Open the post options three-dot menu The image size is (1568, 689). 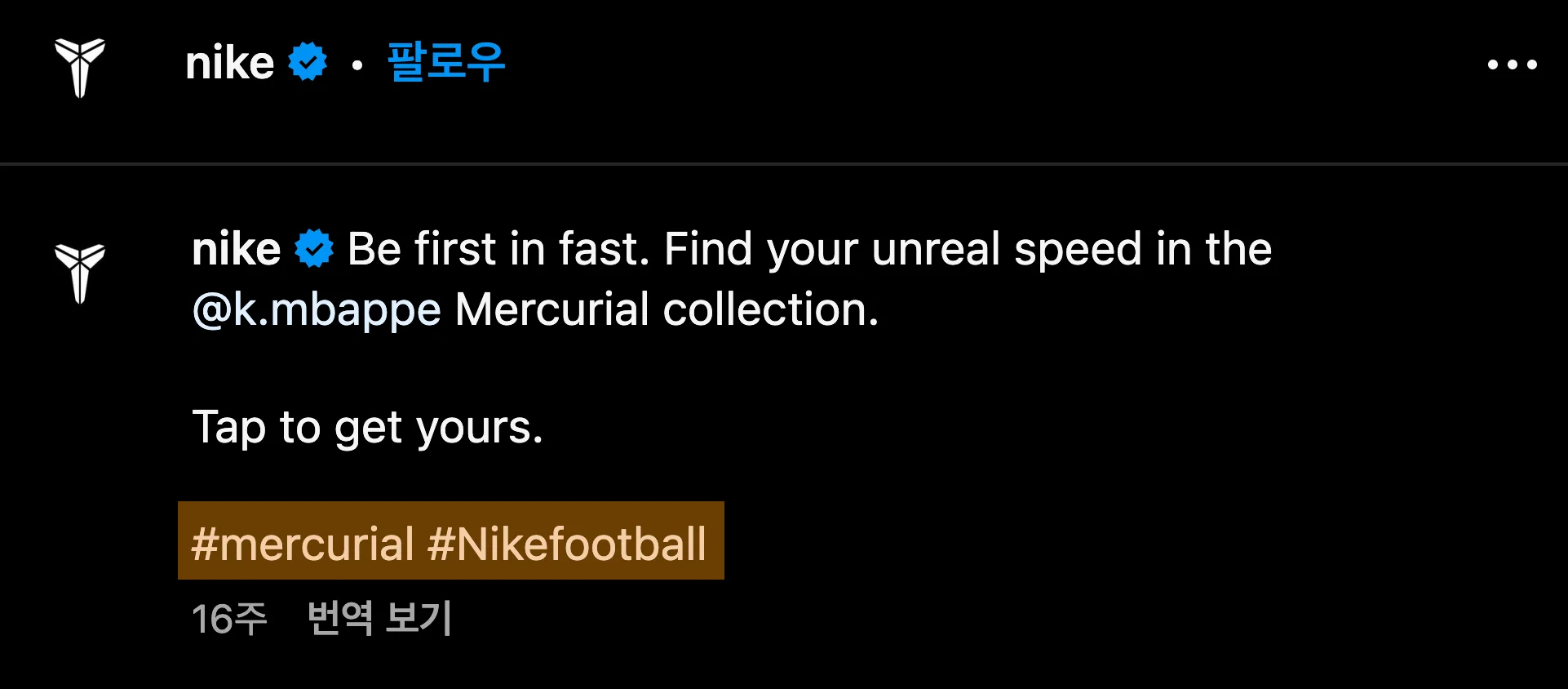pyautogui.click(x=1512, y=65)
